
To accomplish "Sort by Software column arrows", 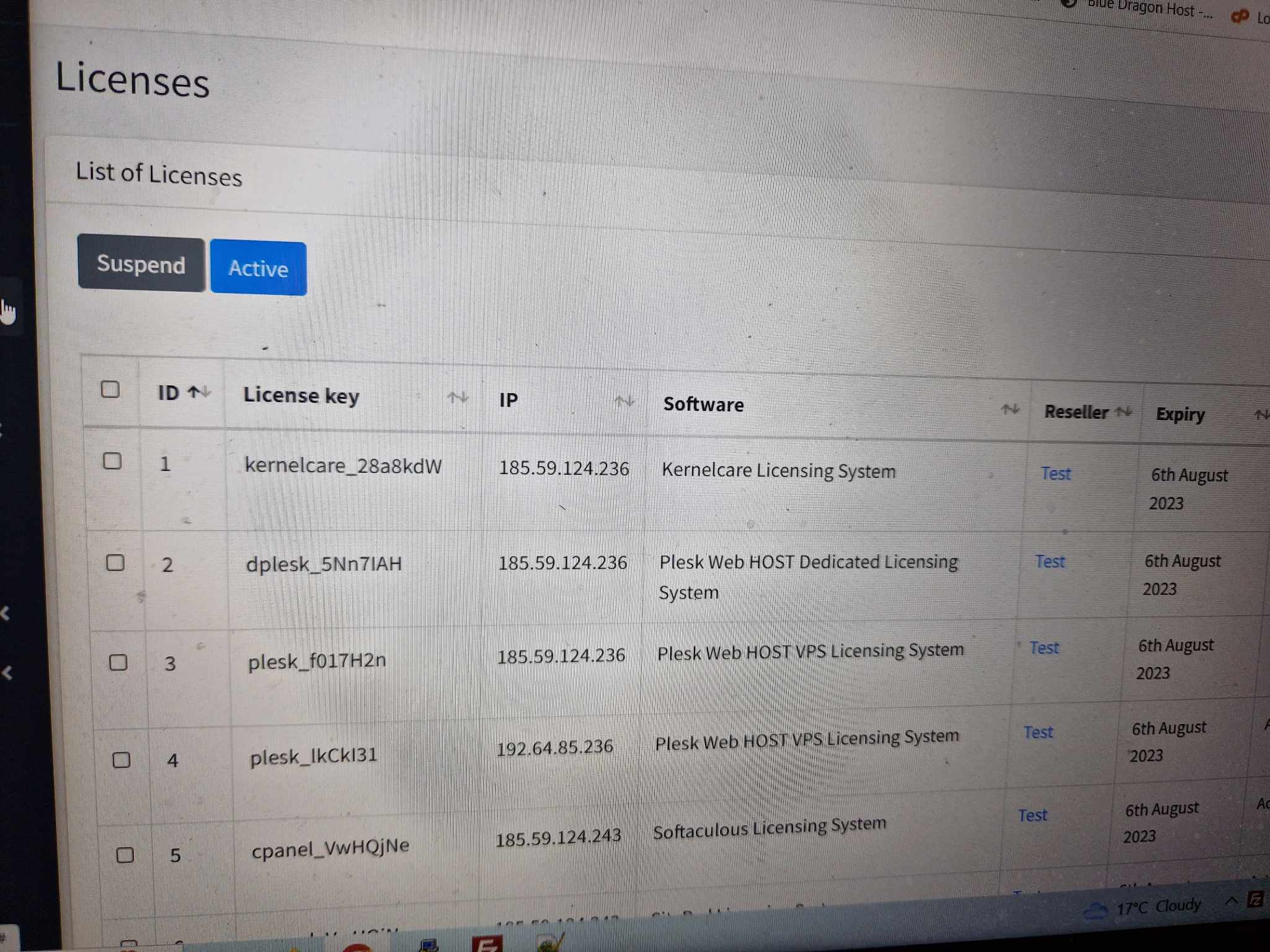I will click(1010, 409).
